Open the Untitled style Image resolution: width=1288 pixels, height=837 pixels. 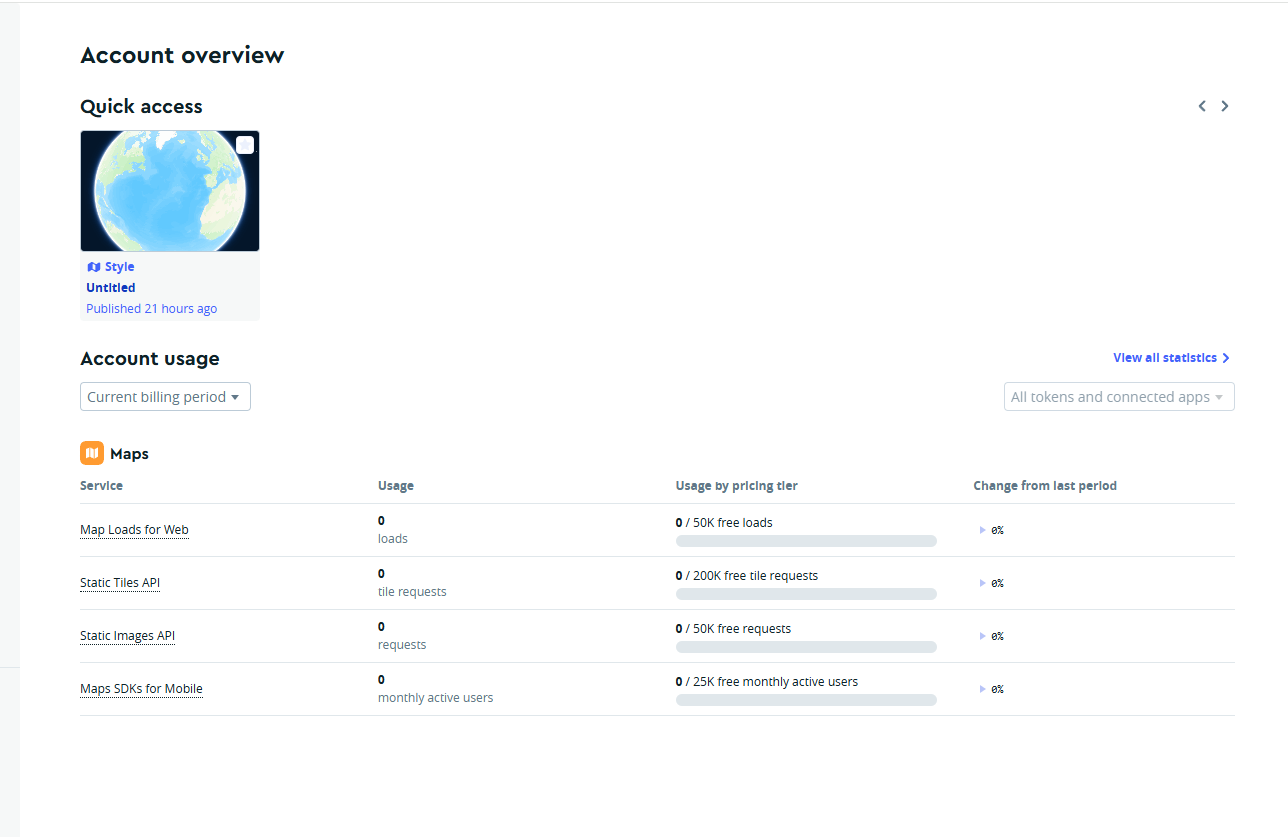(110, 287)
